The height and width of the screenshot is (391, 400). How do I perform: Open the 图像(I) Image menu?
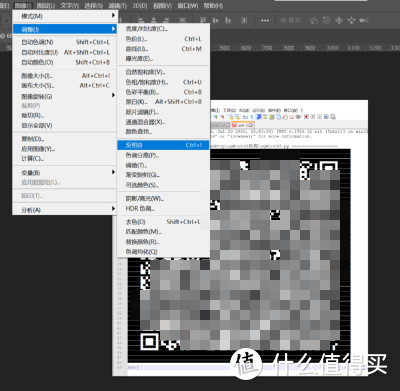(x=23, y=6)
